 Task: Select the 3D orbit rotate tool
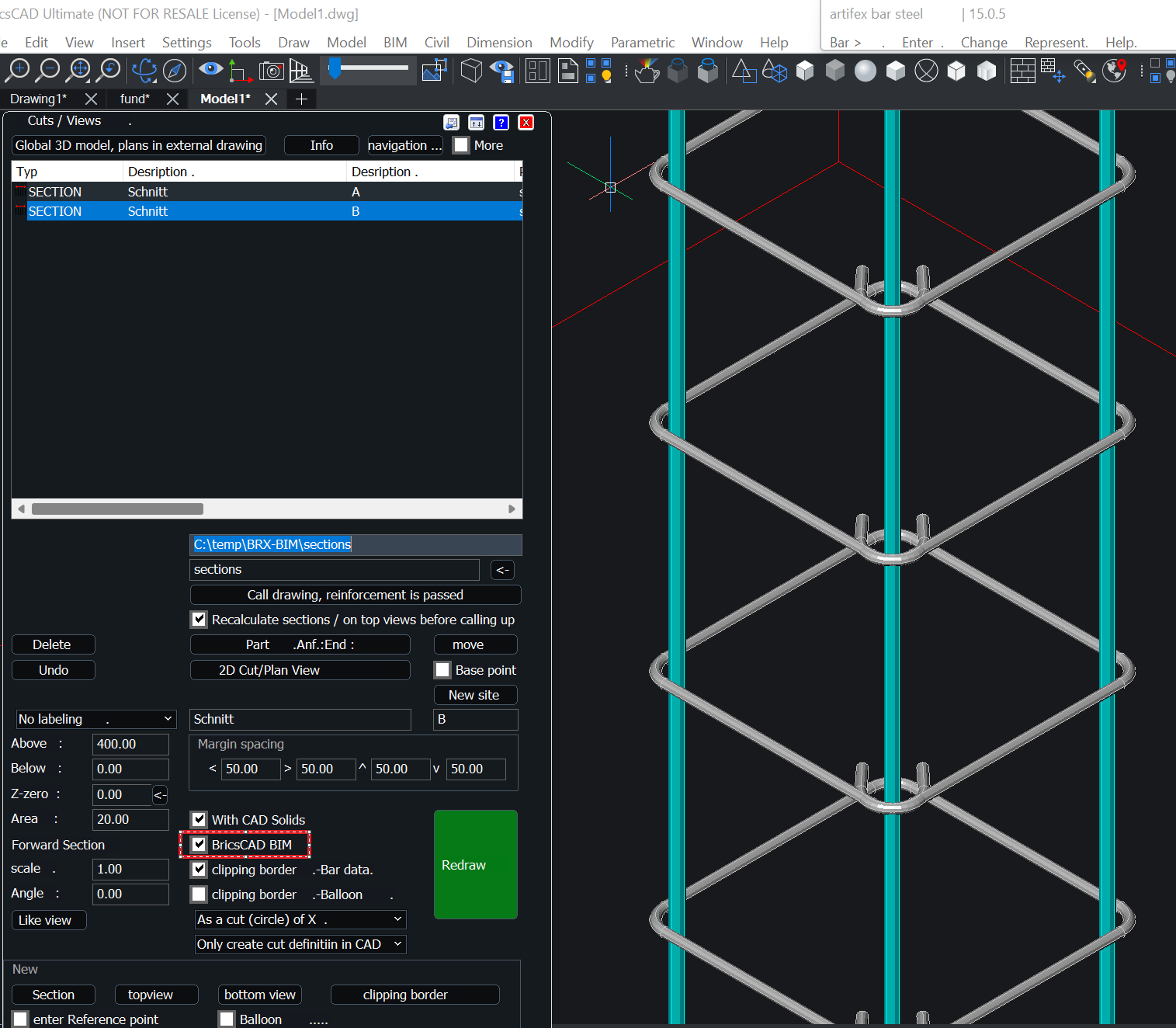(144, 71)
